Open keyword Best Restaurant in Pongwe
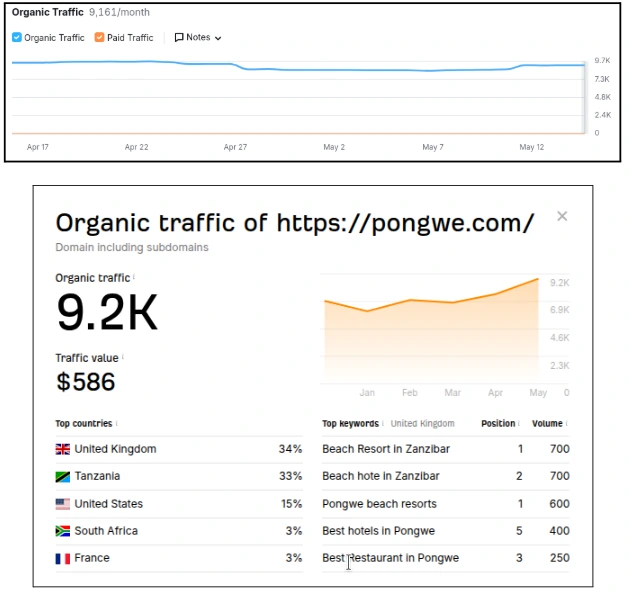The image size is (629, 592). tap(390, 558)
